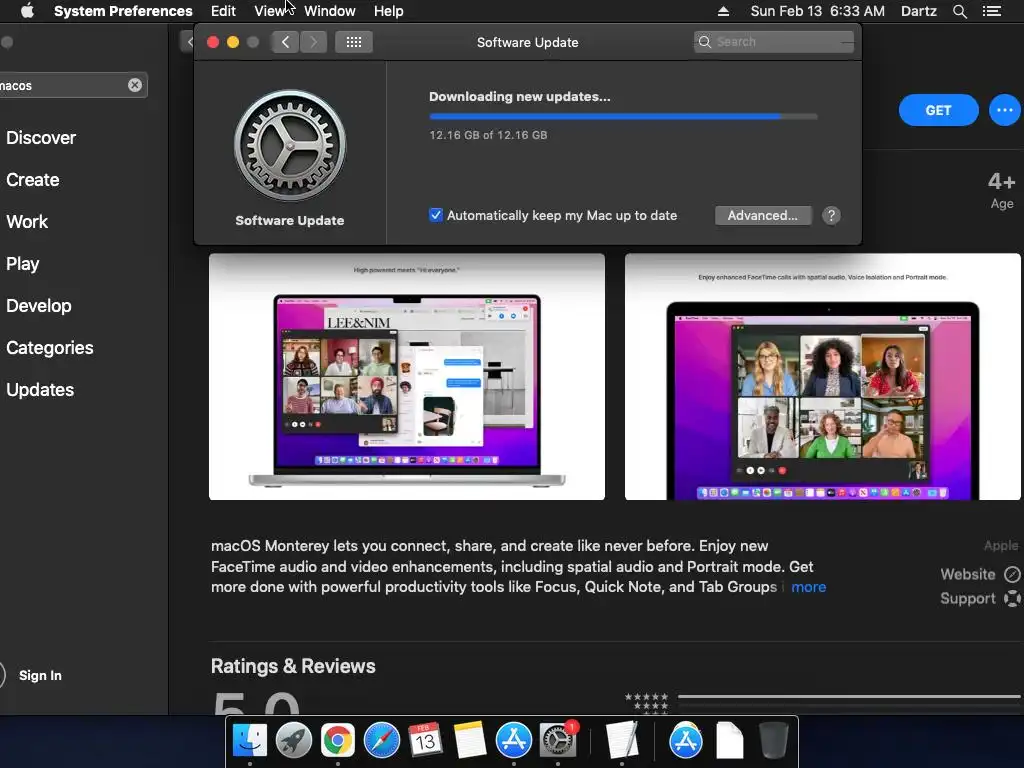Screen dimensions: 1024x768
Task: Open the Edit menu
Action: (223, 11)
